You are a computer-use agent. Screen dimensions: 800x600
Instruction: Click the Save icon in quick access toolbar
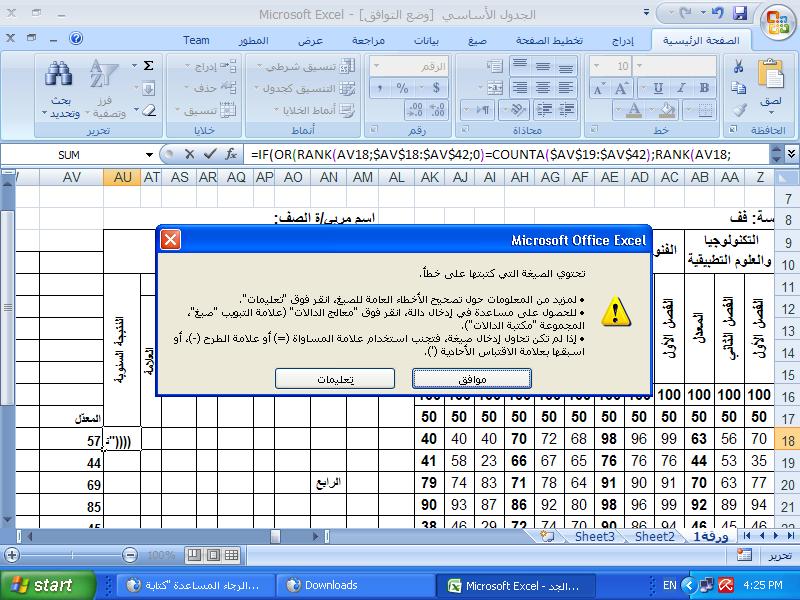740,14
